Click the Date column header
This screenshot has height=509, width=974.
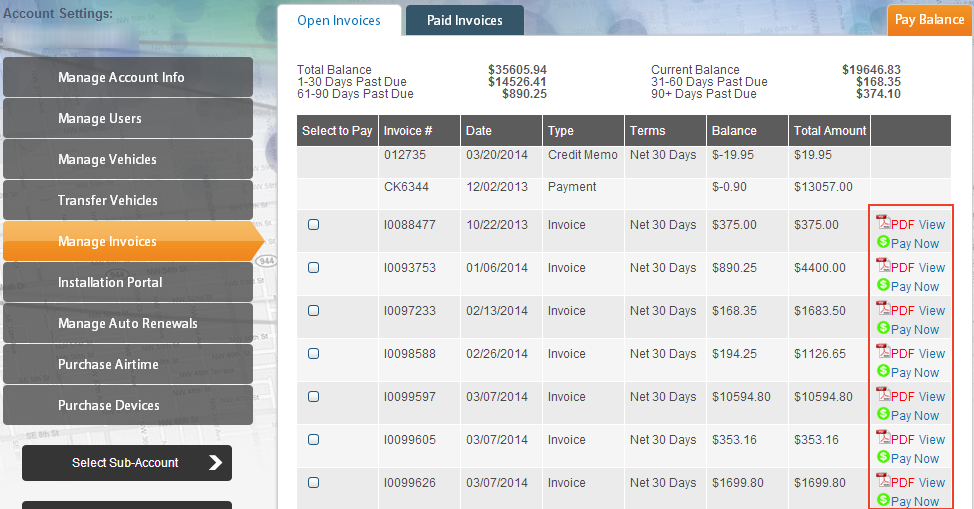(x=501, y=131)
